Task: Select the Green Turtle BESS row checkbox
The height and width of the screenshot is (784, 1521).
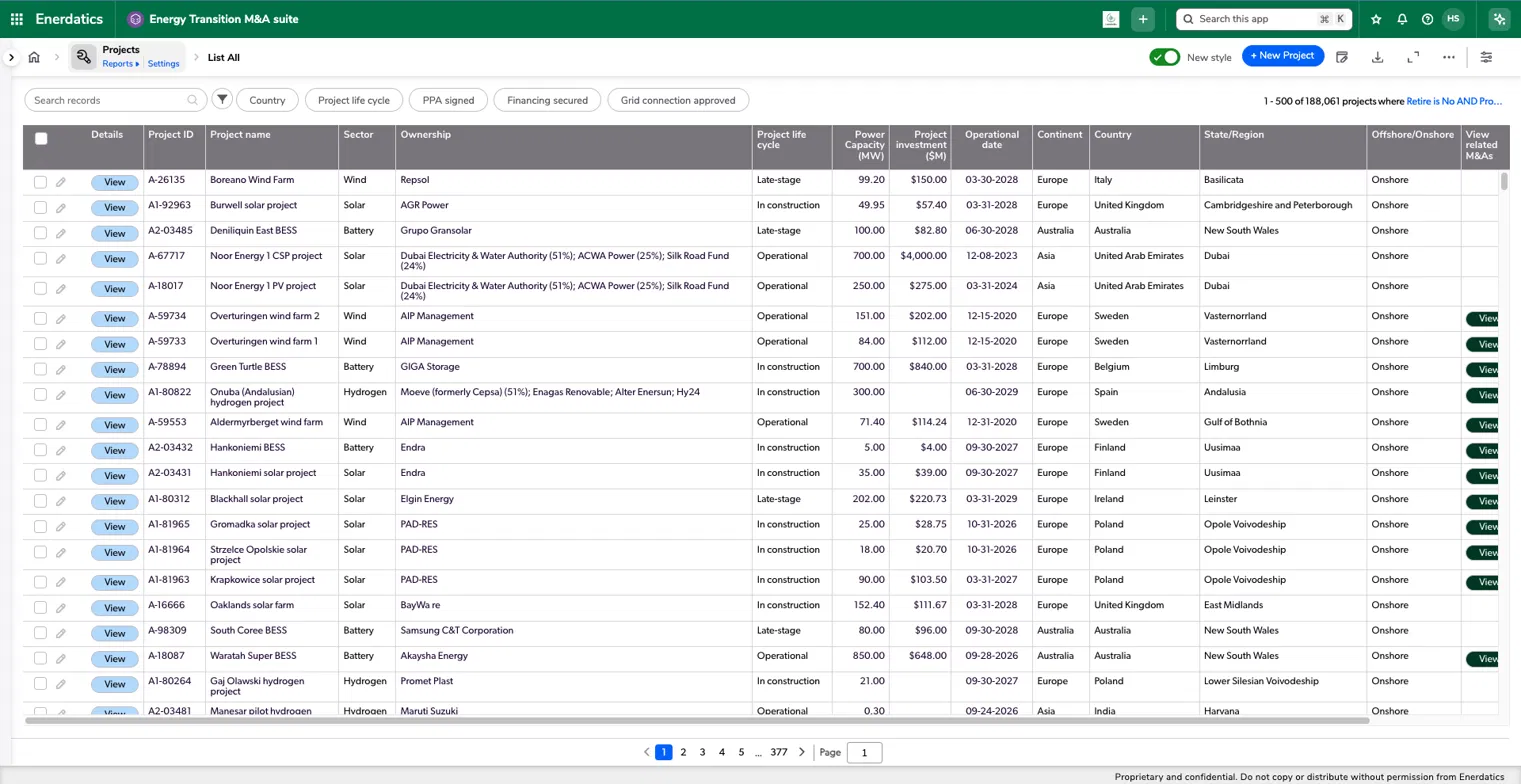Action: click(40, 369)
